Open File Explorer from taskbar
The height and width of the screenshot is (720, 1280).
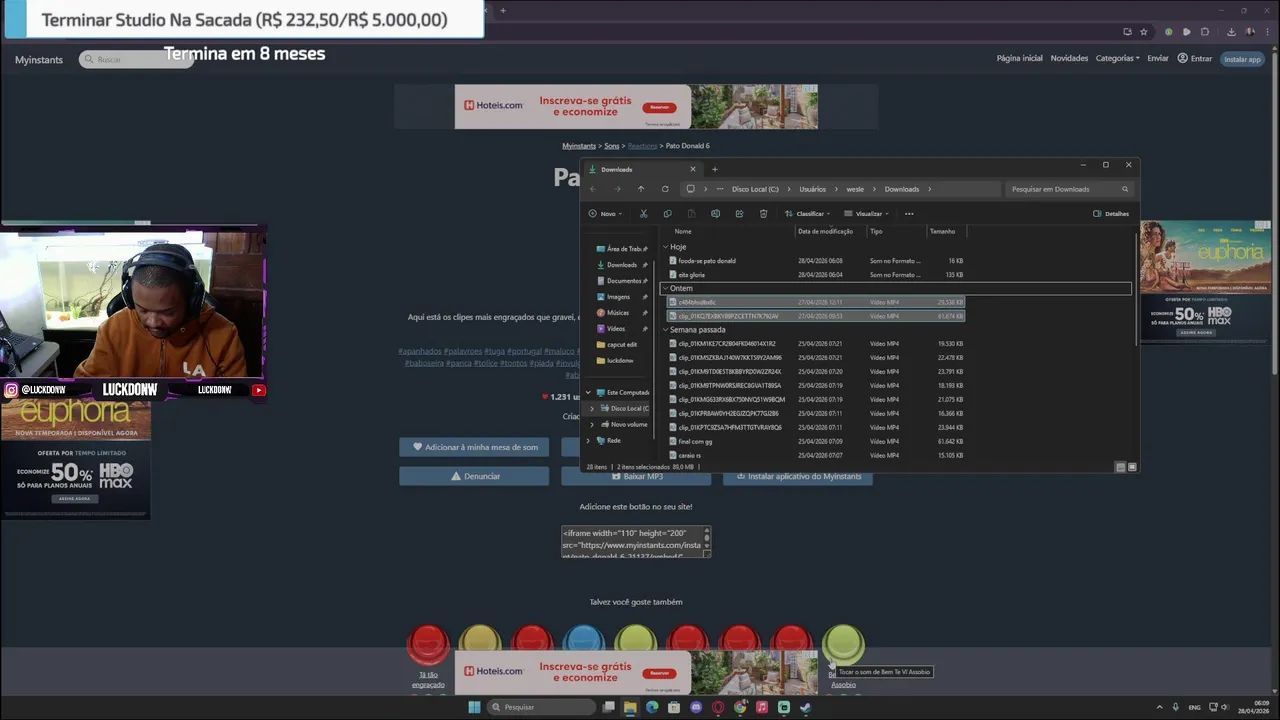pyautogui.click(x=630, y=707)
